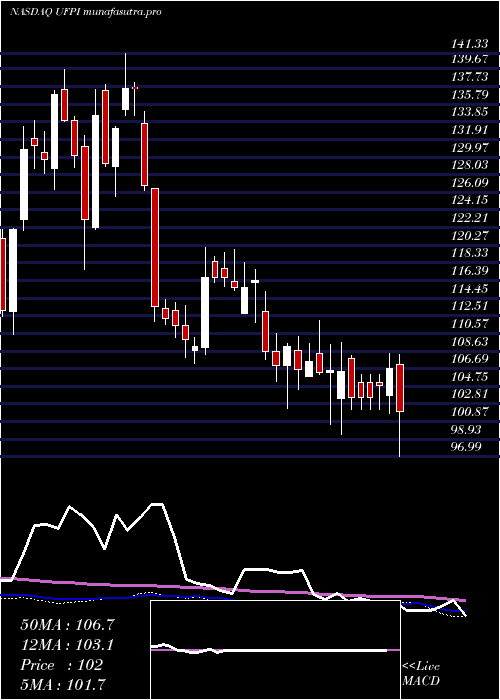Select the 131.91 price axis label
This screenshot has height=700, width=500.
click(470, 130)
